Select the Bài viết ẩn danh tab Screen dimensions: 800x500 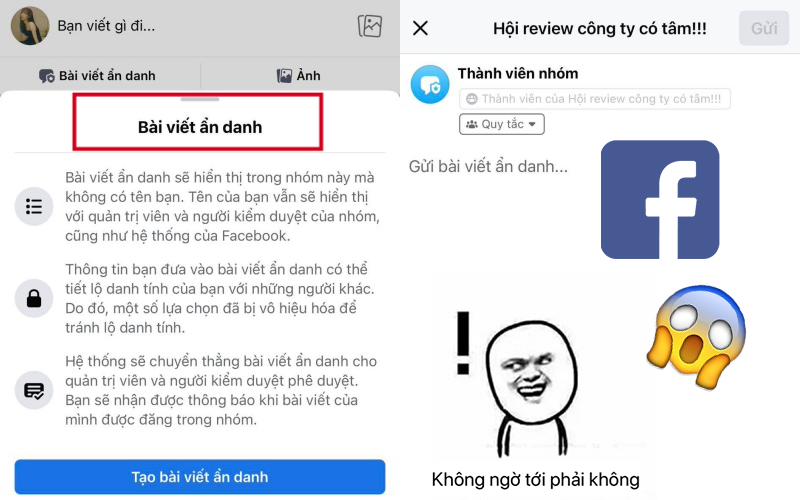[97, 76]
